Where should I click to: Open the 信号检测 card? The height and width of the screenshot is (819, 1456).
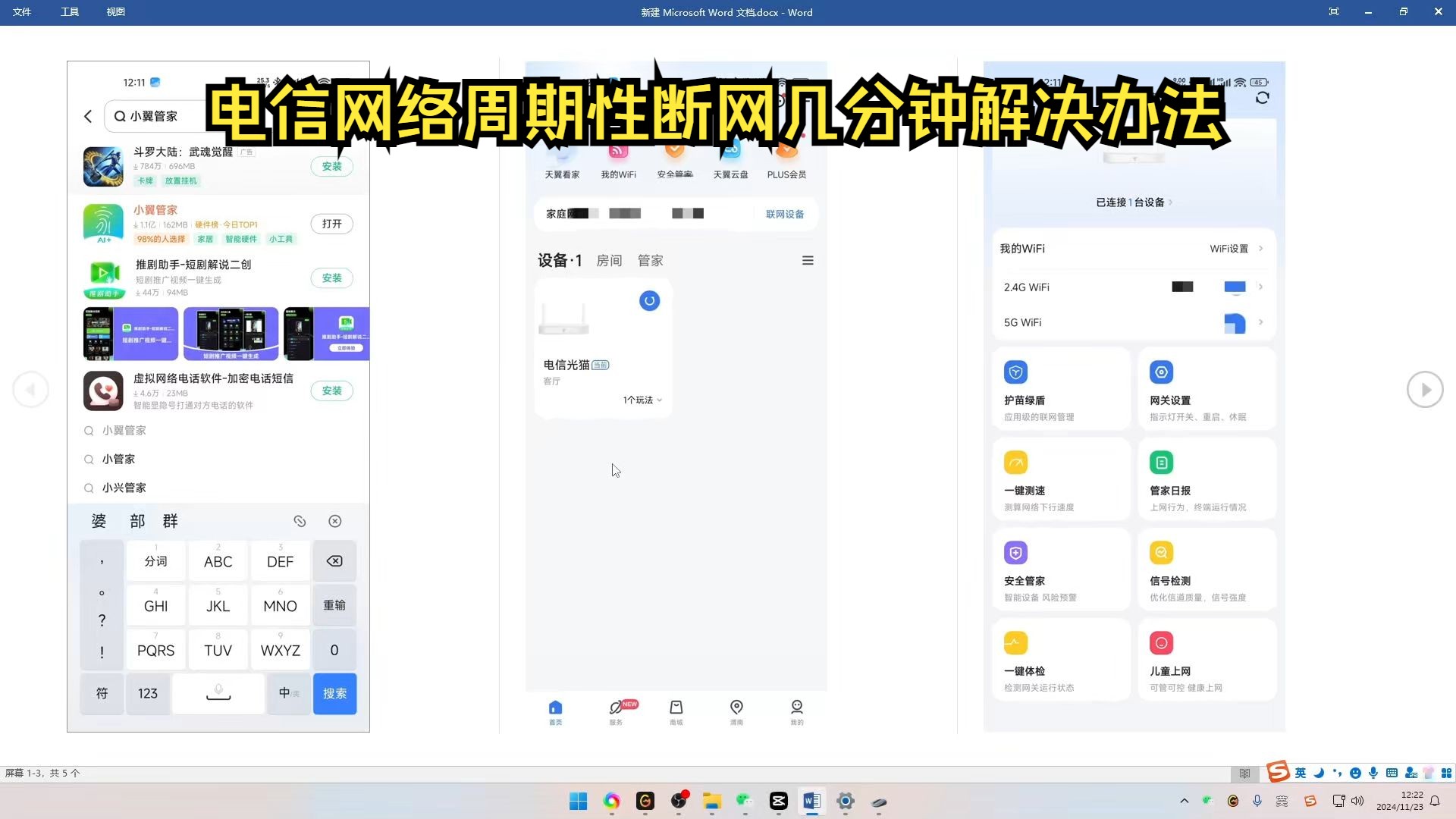click(x=1207, y=570)
